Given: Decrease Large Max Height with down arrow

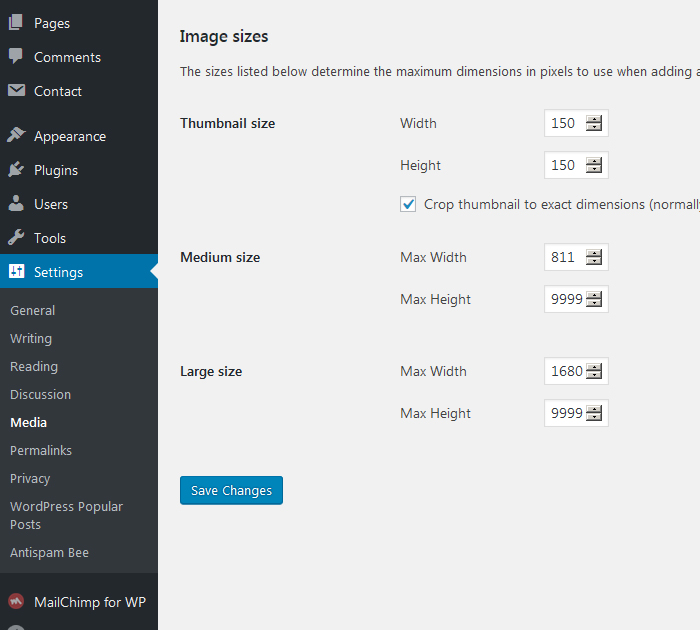Looking at the screenshot, I should 594,417.
